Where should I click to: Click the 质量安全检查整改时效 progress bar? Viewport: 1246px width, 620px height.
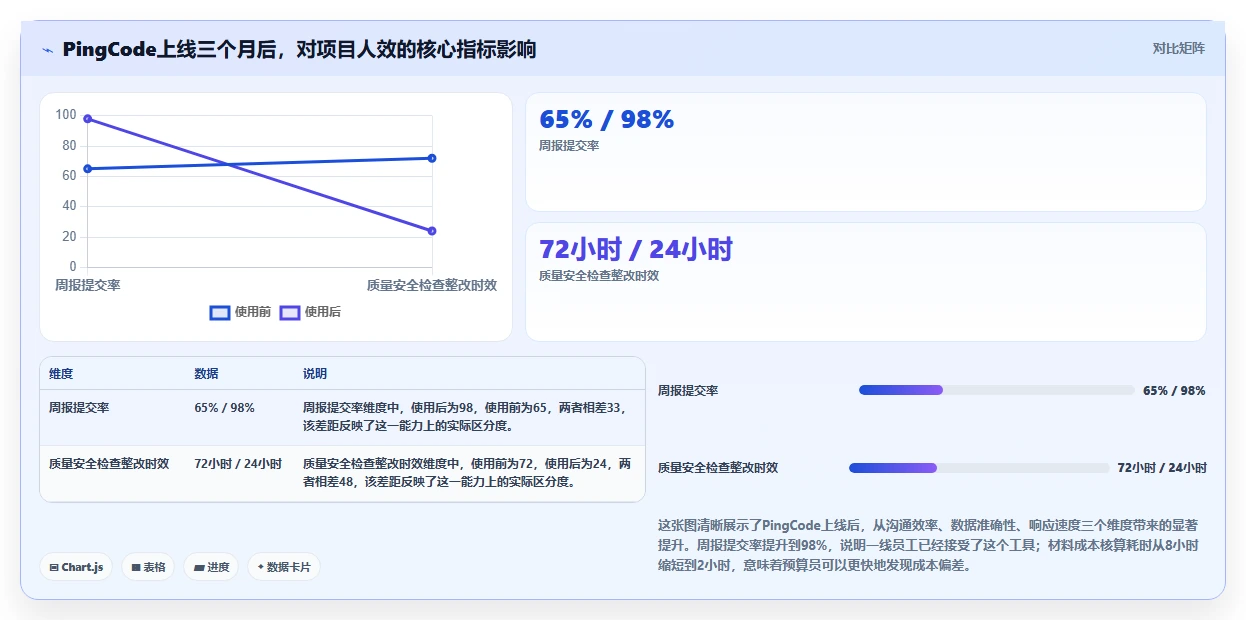(x=979, y=468)
